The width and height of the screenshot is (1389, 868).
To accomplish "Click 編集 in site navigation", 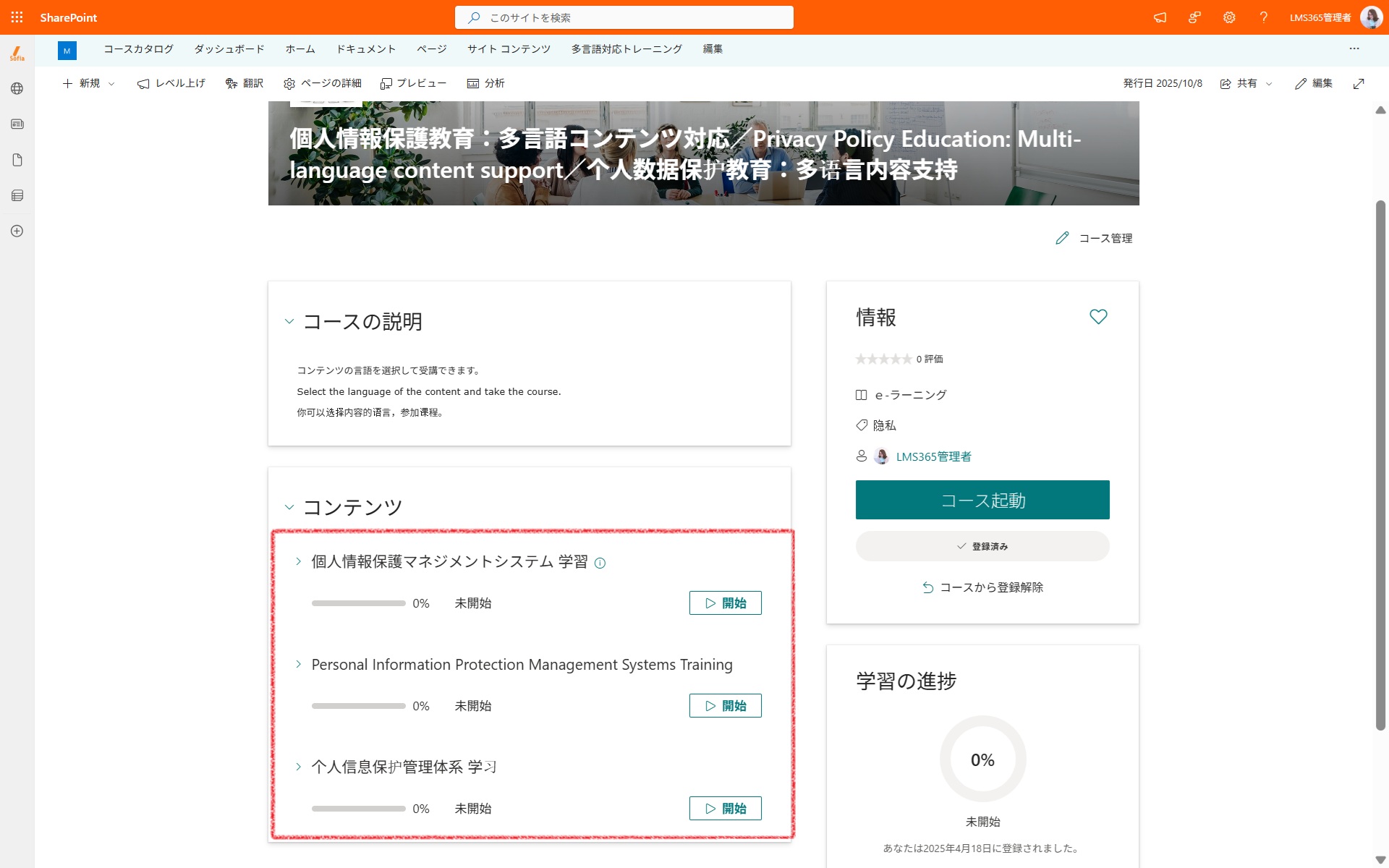I will [713, 48].
